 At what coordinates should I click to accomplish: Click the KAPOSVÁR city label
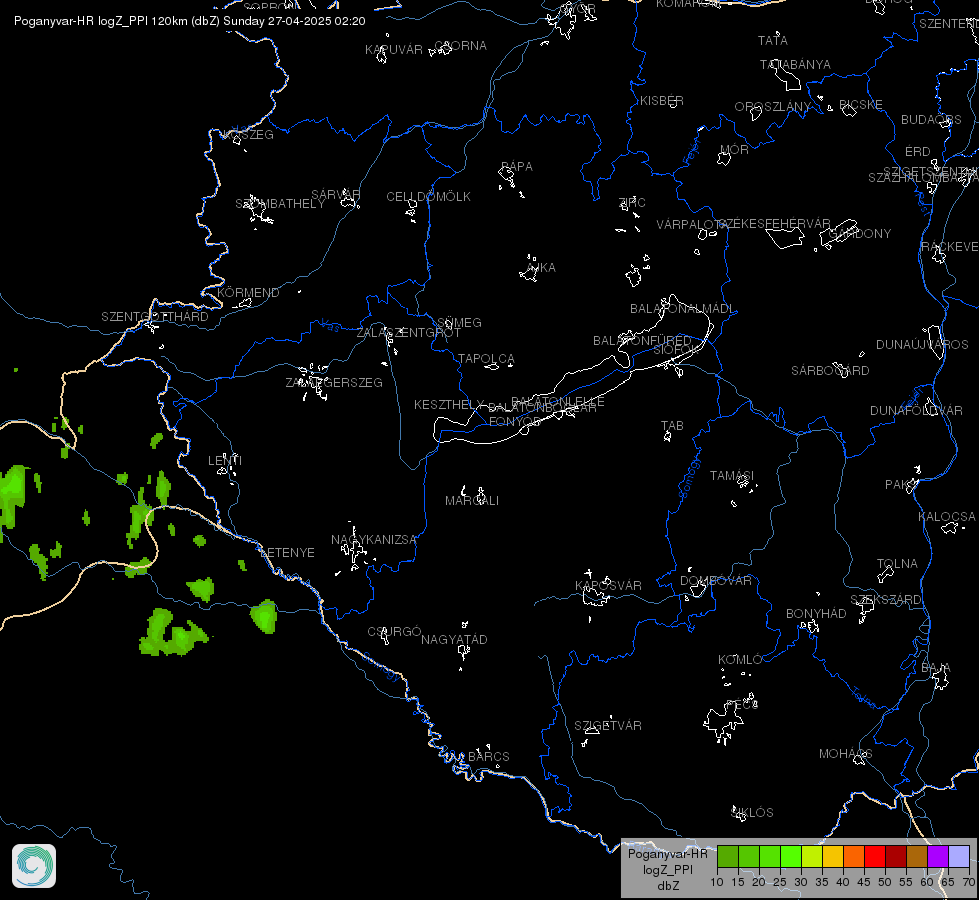[608, 586]
